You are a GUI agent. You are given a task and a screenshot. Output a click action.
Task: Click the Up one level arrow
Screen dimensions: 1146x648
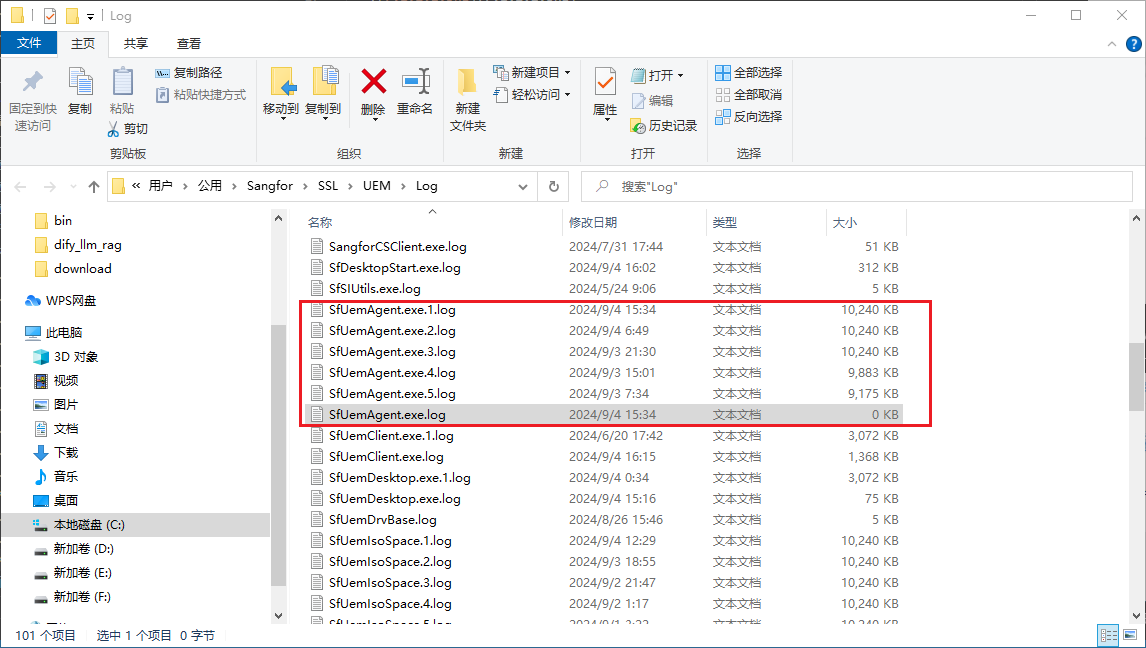tap(94, 186)
